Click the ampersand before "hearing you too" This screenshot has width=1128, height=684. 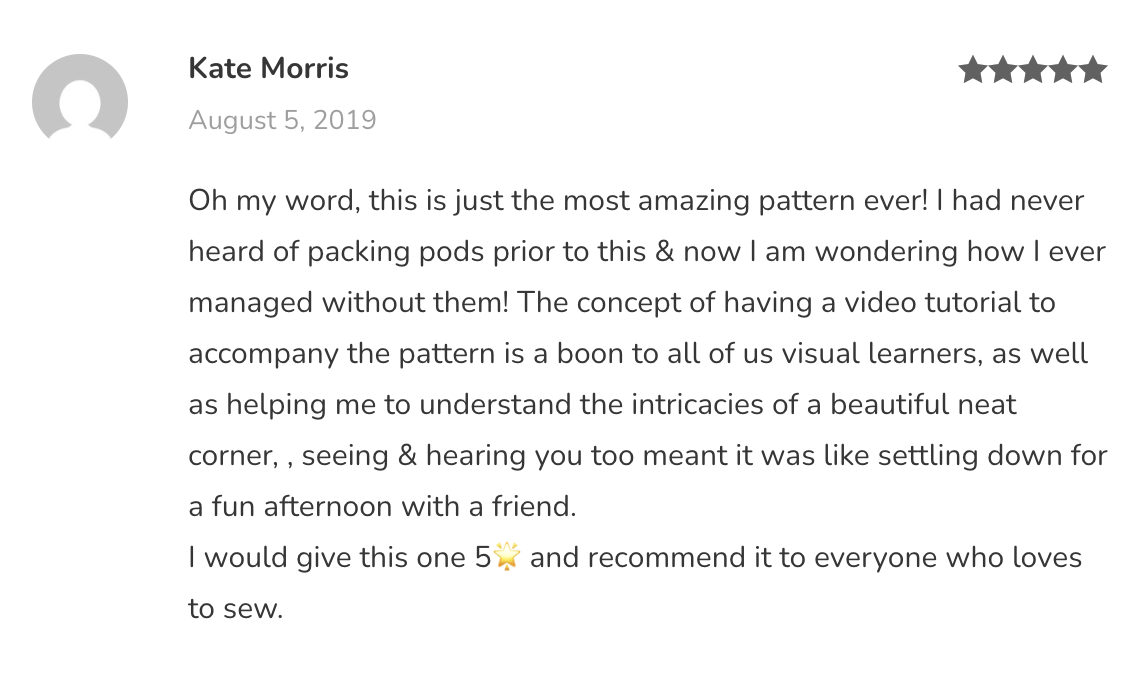pos(406,455)
